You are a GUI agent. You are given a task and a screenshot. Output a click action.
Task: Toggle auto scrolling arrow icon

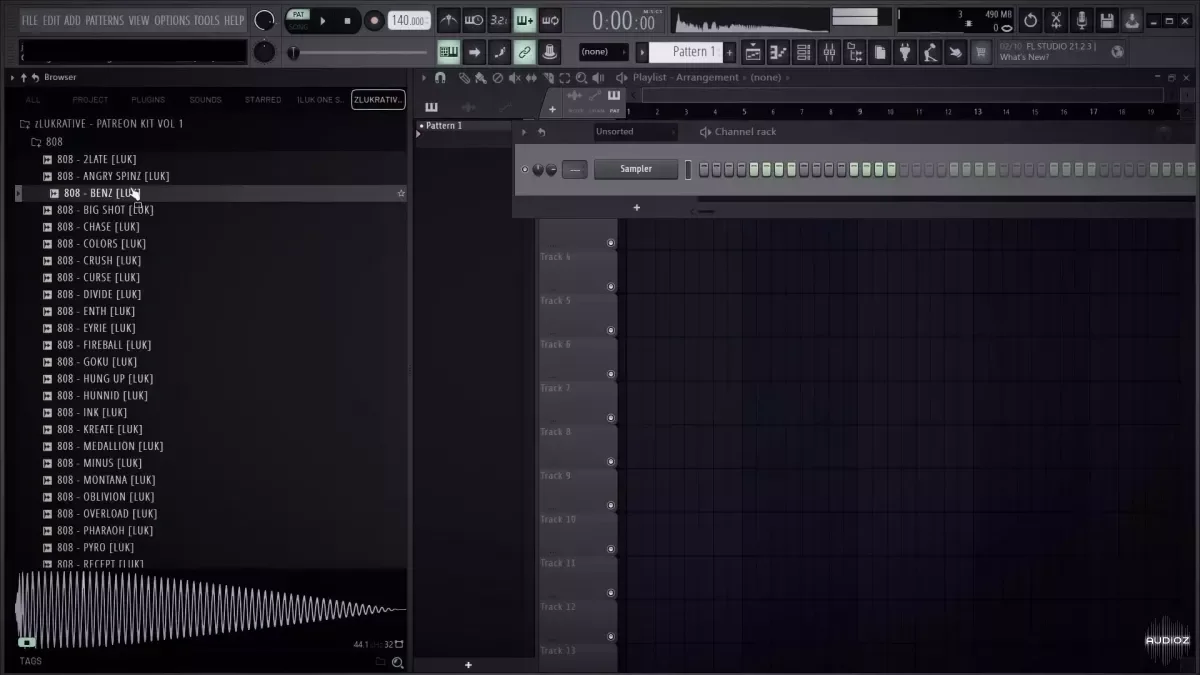(x=474, y=52)
